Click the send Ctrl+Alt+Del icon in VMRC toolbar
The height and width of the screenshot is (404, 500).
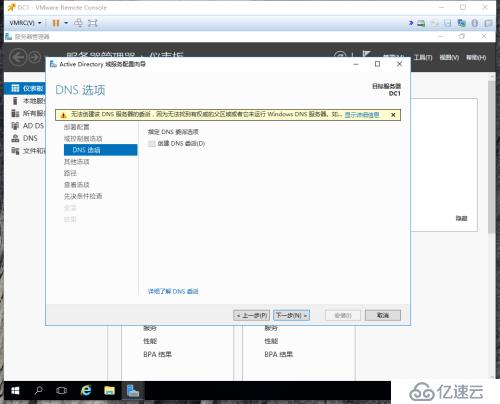tap(78, 23)
